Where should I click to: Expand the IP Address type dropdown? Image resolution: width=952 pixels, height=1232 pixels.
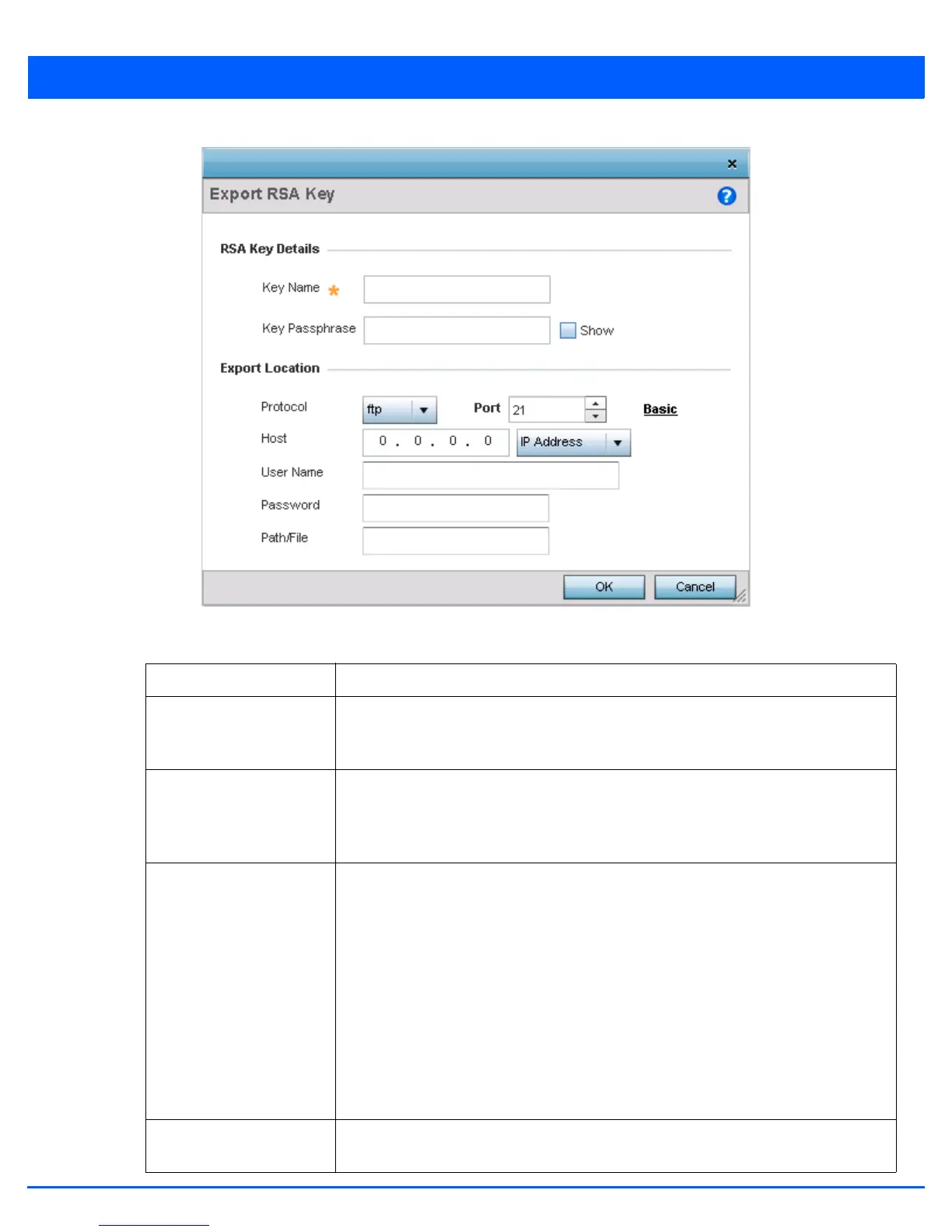click(x=573, y=443)
